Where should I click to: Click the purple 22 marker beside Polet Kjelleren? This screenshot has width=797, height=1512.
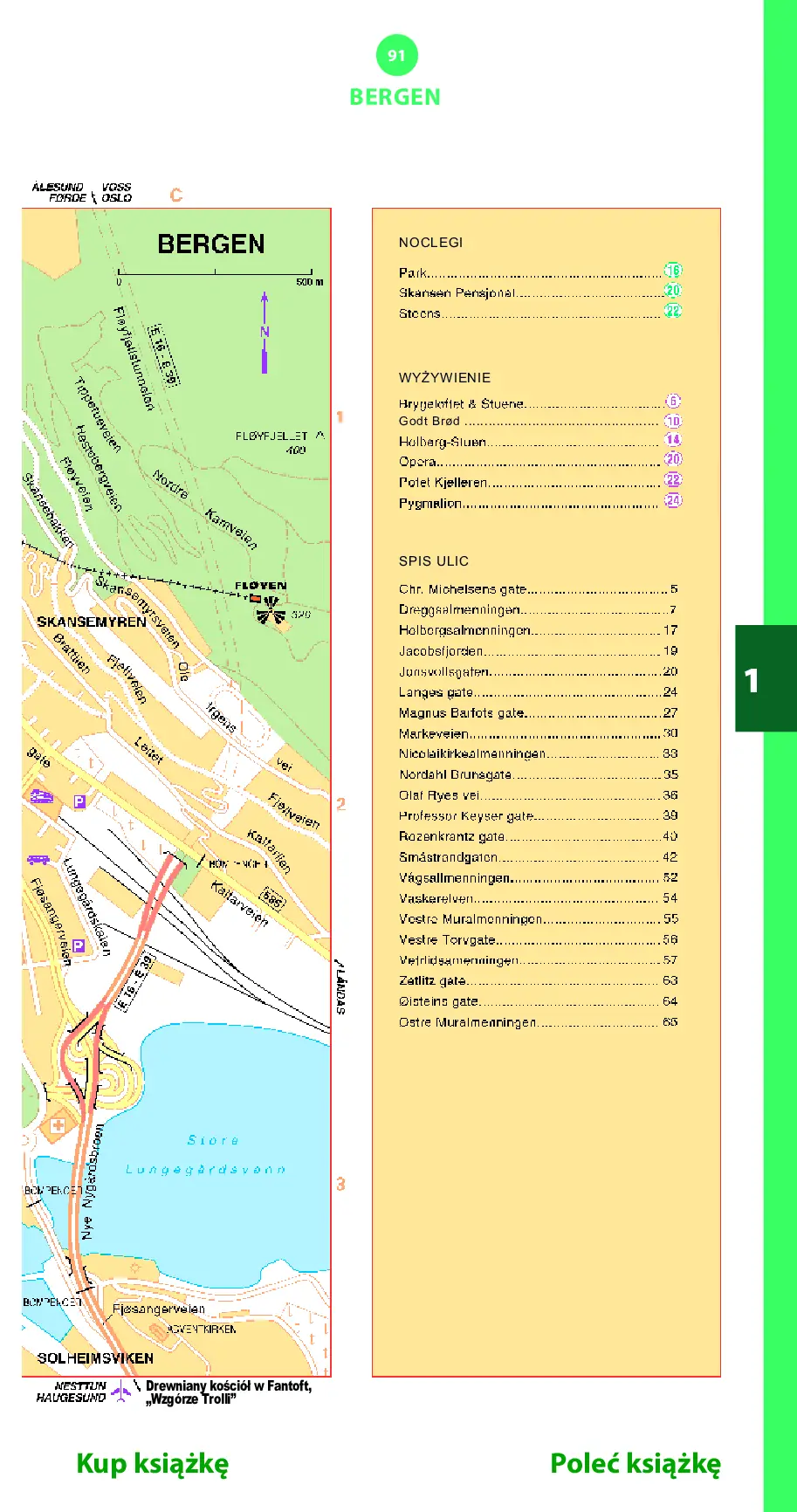coord(672,480)
